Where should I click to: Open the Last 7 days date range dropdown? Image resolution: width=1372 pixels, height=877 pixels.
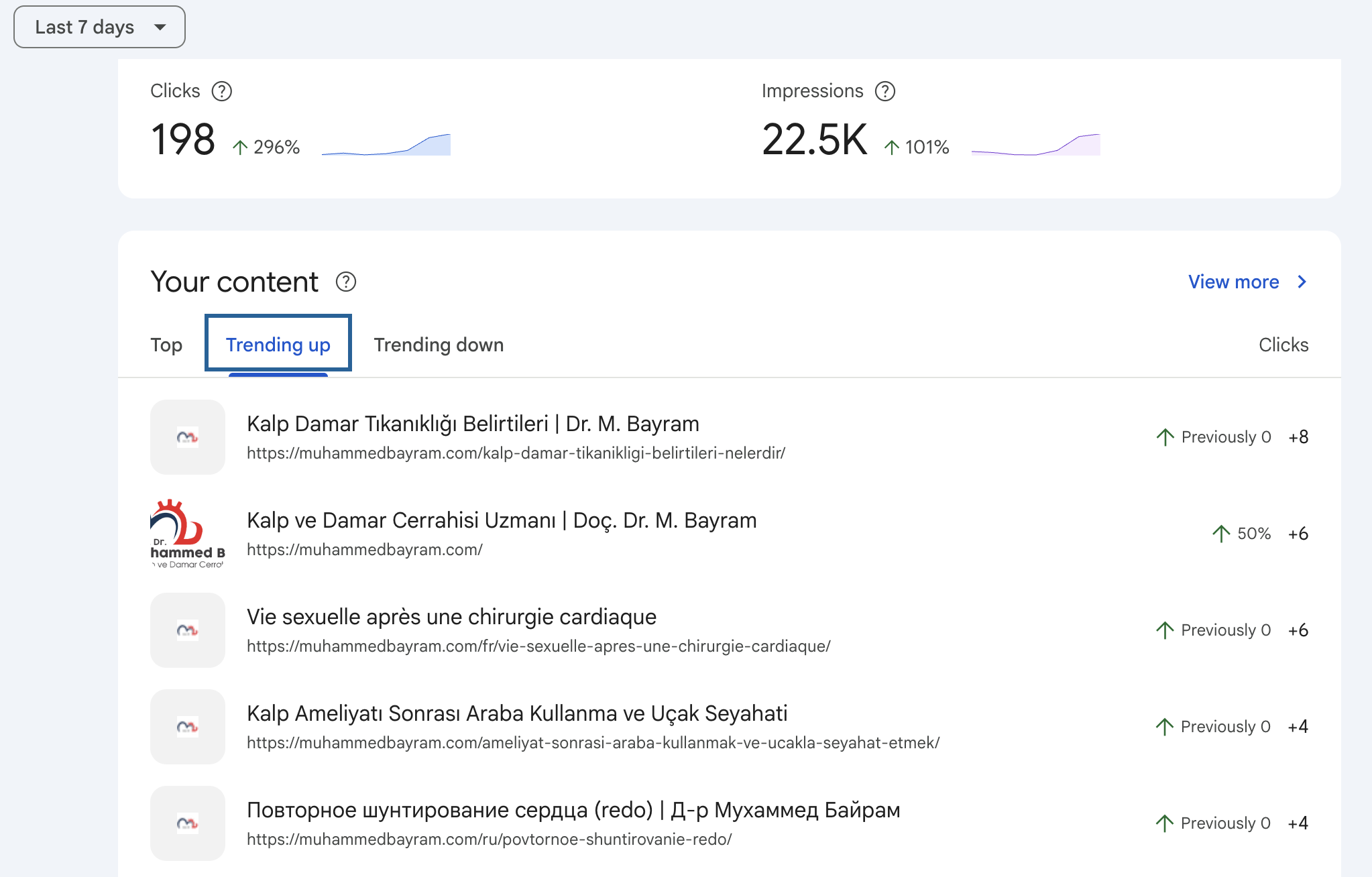99,27
